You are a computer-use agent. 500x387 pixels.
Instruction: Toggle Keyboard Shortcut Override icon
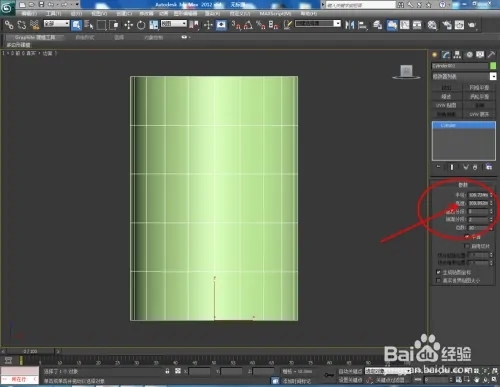point(221,25)
